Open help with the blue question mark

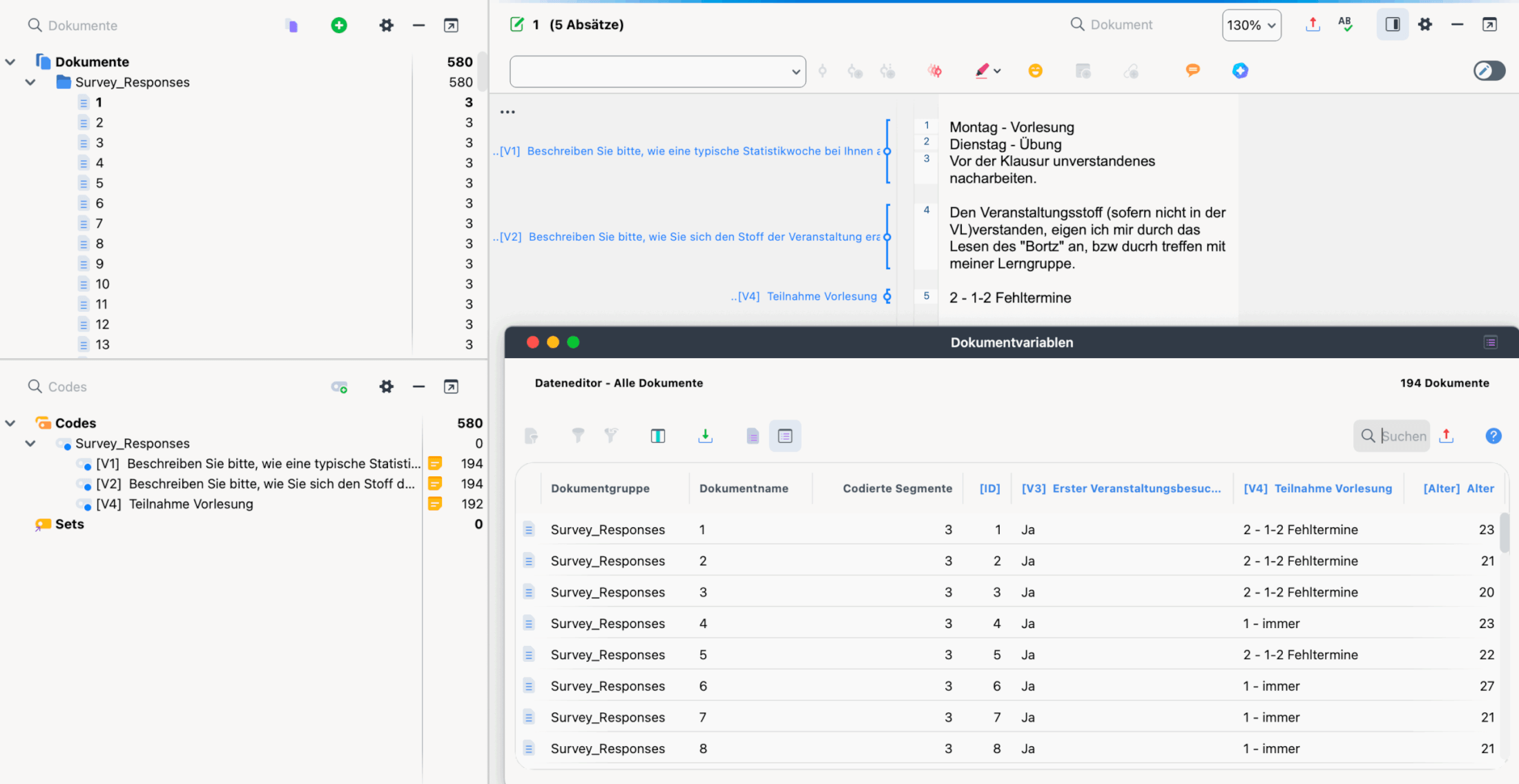[x=1493, y=436]
